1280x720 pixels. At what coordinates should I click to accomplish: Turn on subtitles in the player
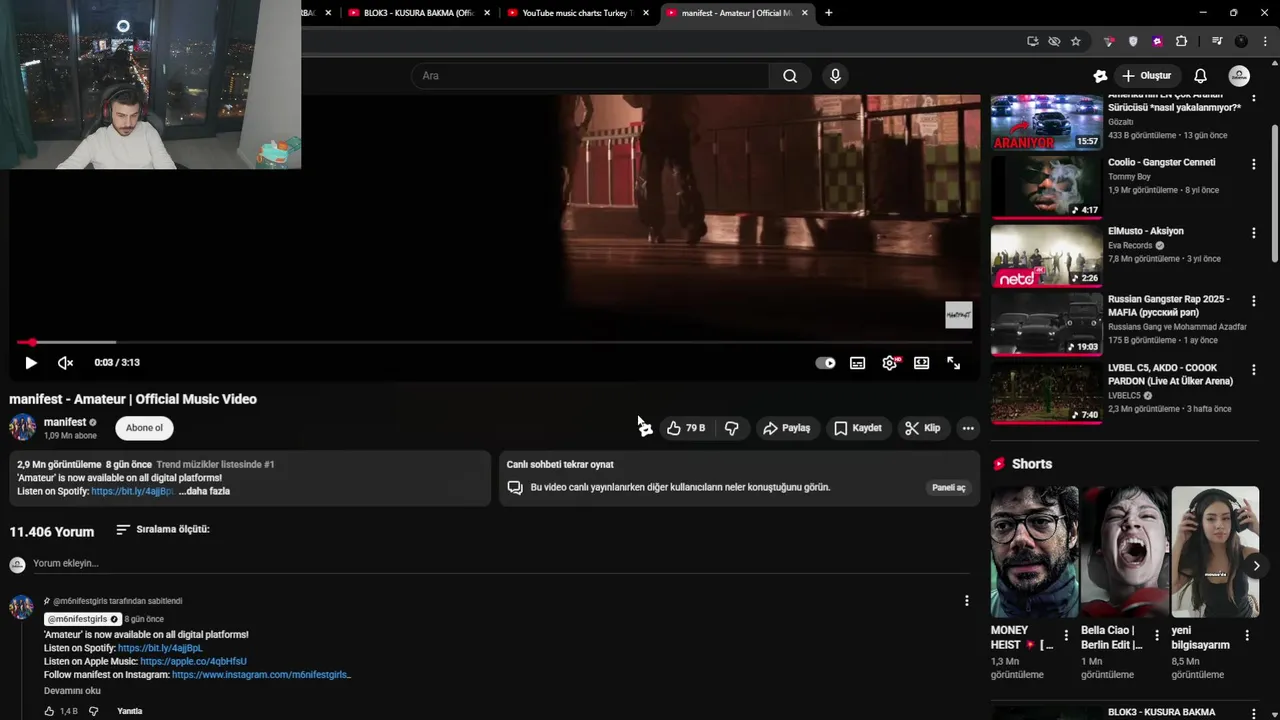click(857, 363)
